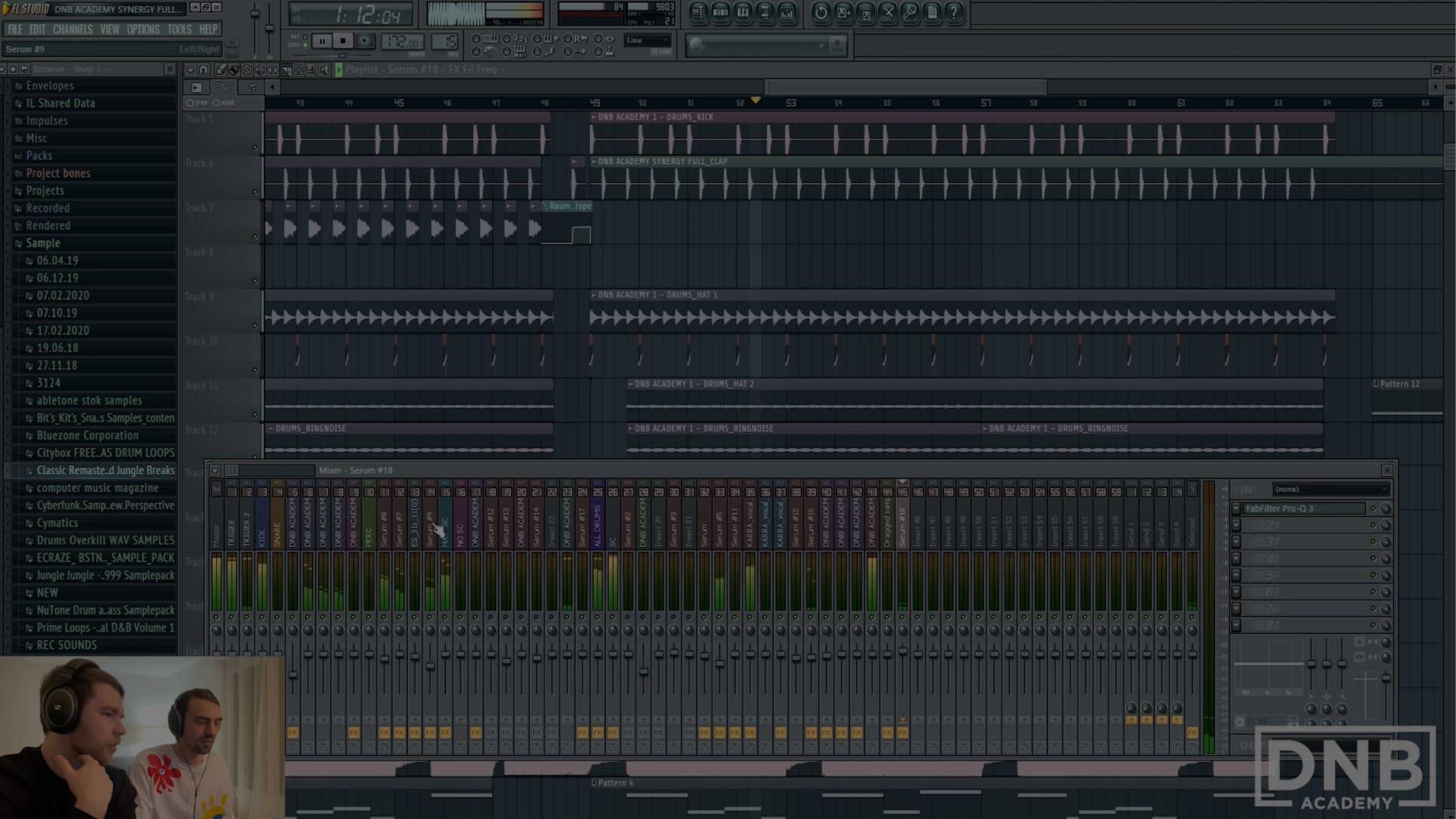Viewport: 1456px width, 819px height.
Task: Select the Slice tool in Playlist
Action: [286, 70]
